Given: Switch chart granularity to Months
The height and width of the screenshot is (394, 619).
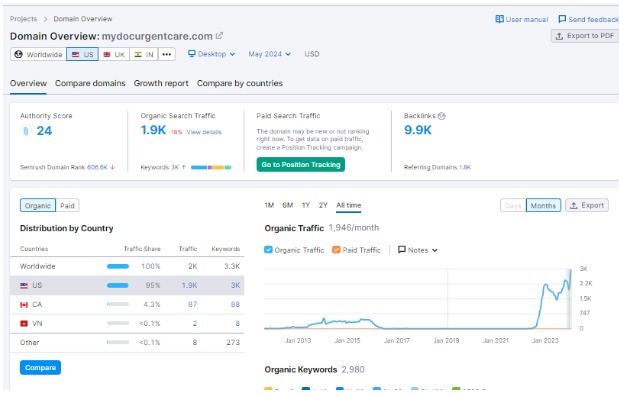Looking at the screenshot, I should [x=543, y=206].
